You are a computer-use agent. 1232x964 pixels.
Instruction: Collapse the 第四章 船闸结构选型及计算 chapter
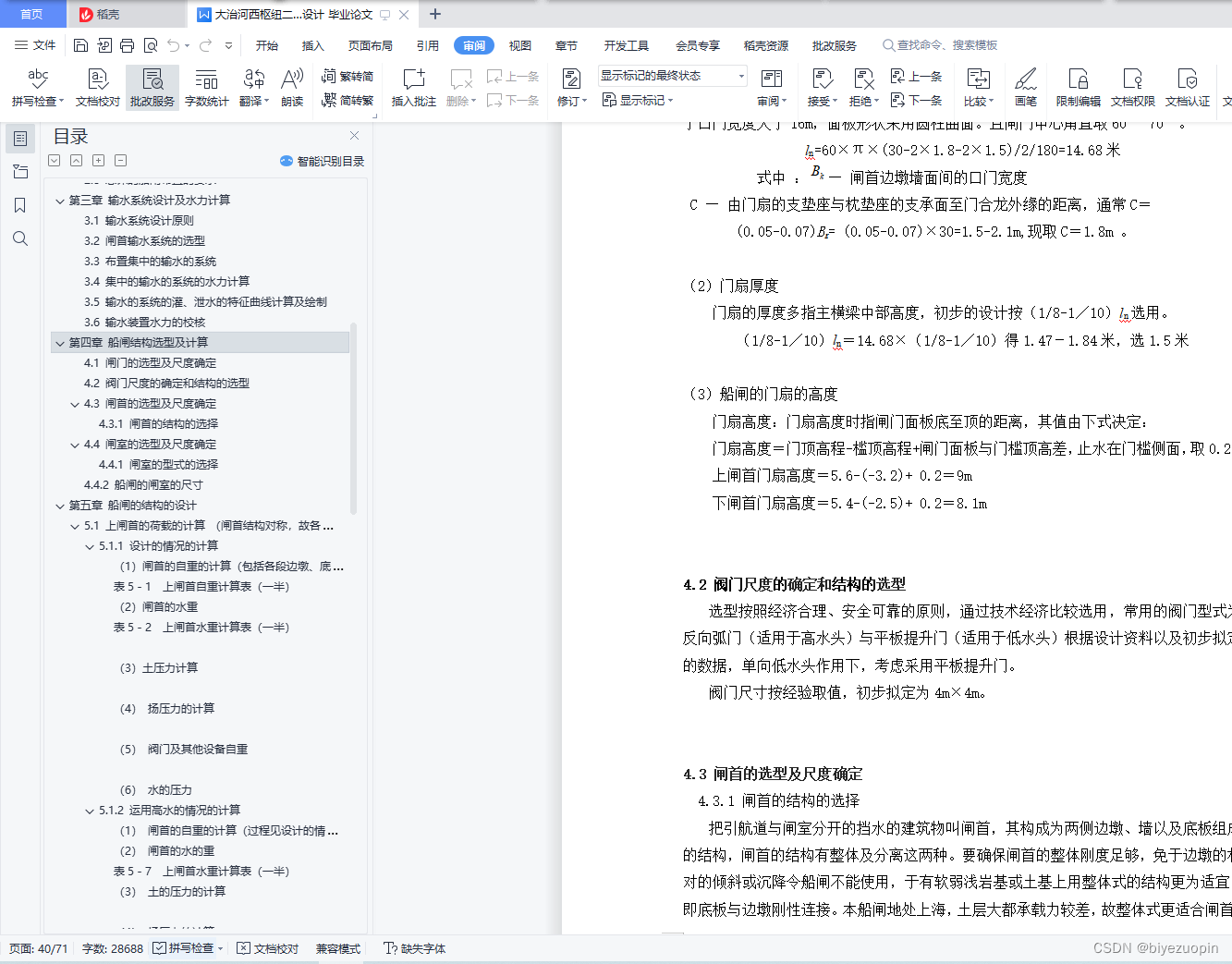click(60, 342)
